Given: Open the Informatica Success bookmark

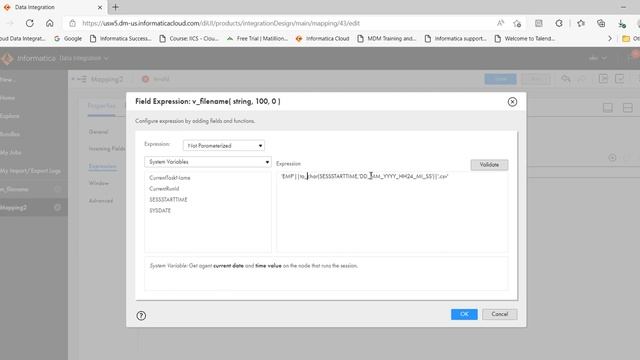Looking at the screenshot, I should (x=120, y=38).
